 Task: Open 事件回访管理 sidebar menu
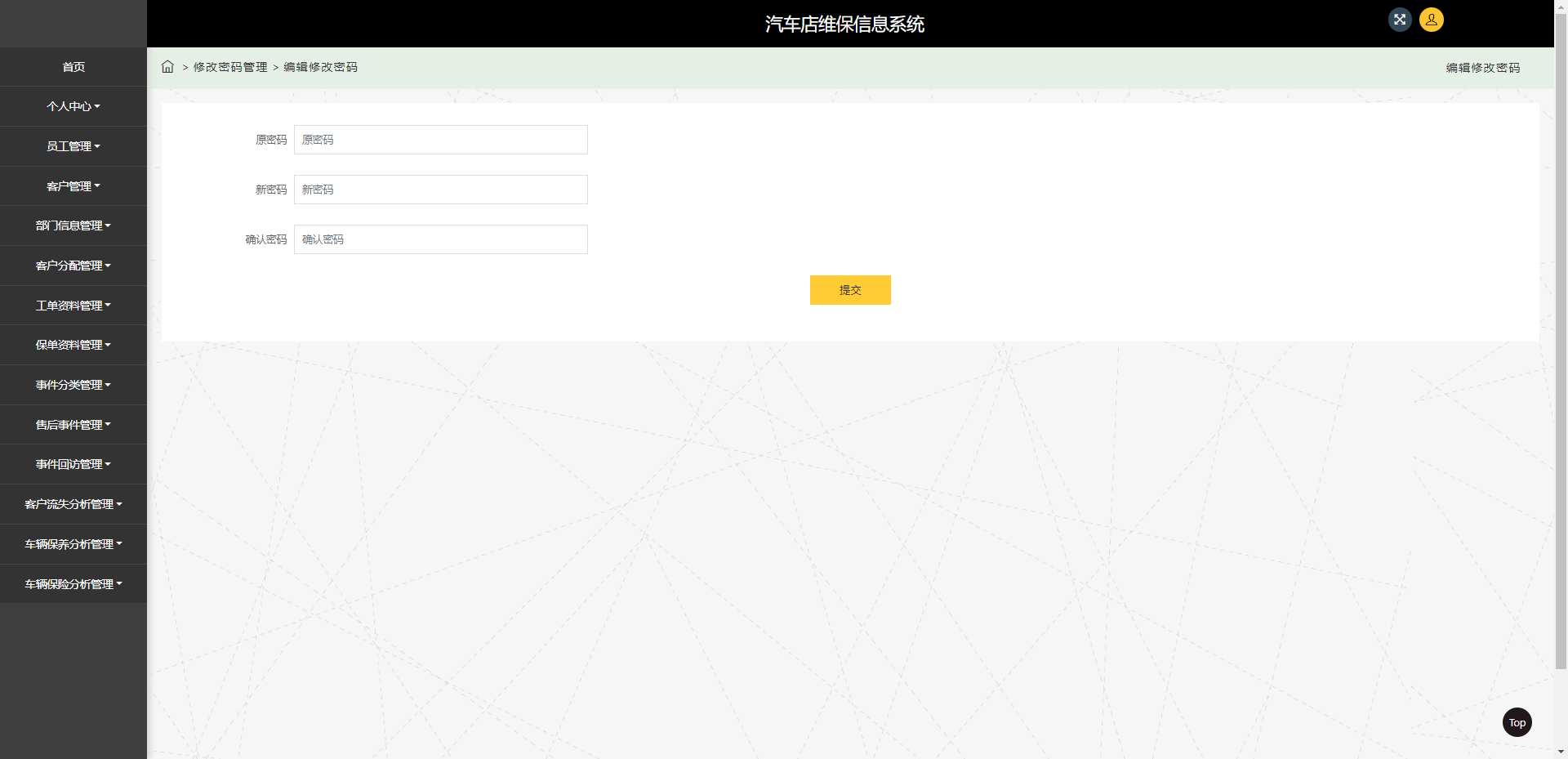click(x=73, y=464)
